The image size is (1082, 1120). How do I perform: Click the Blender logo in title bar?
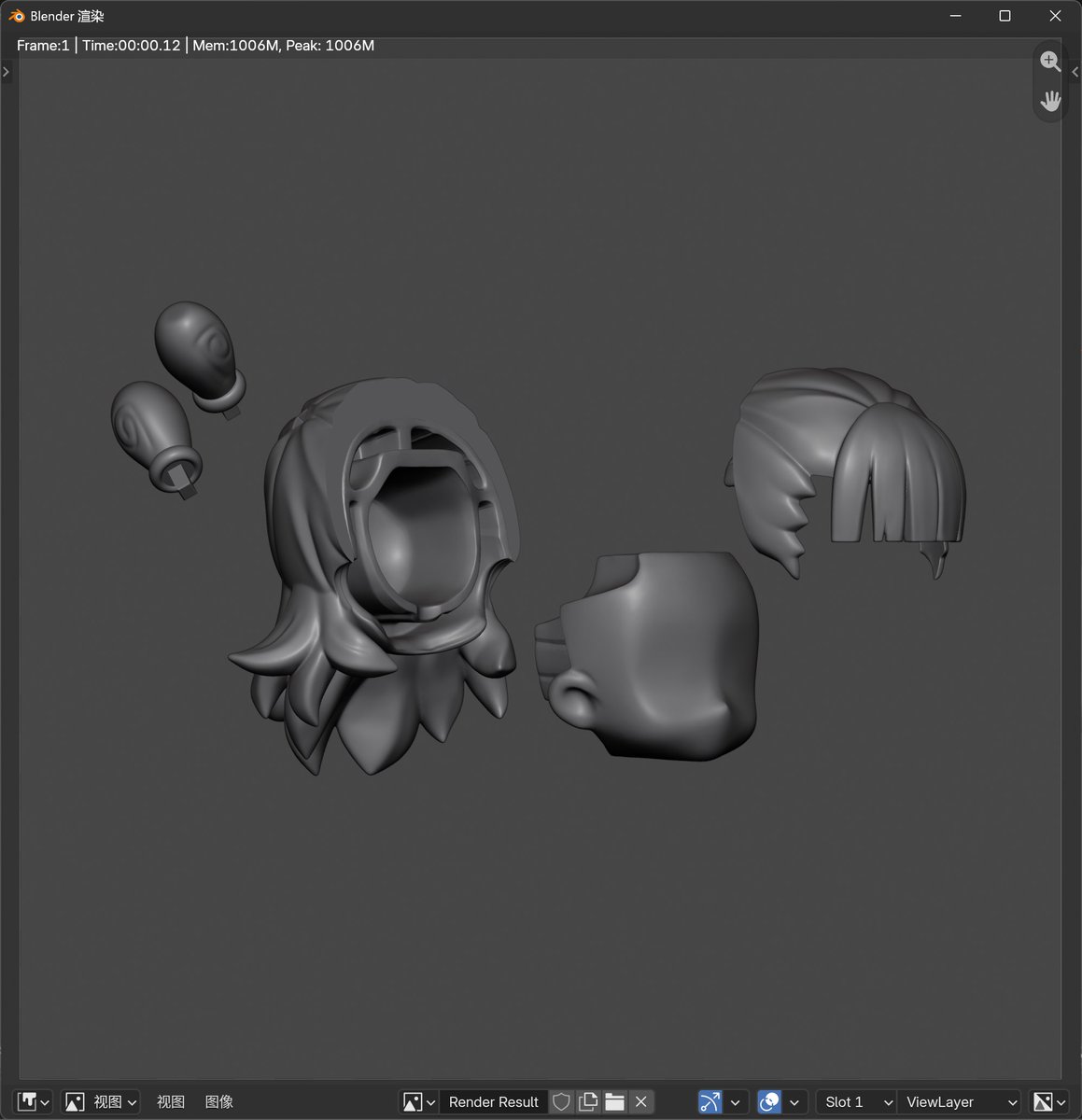[17, 16]
